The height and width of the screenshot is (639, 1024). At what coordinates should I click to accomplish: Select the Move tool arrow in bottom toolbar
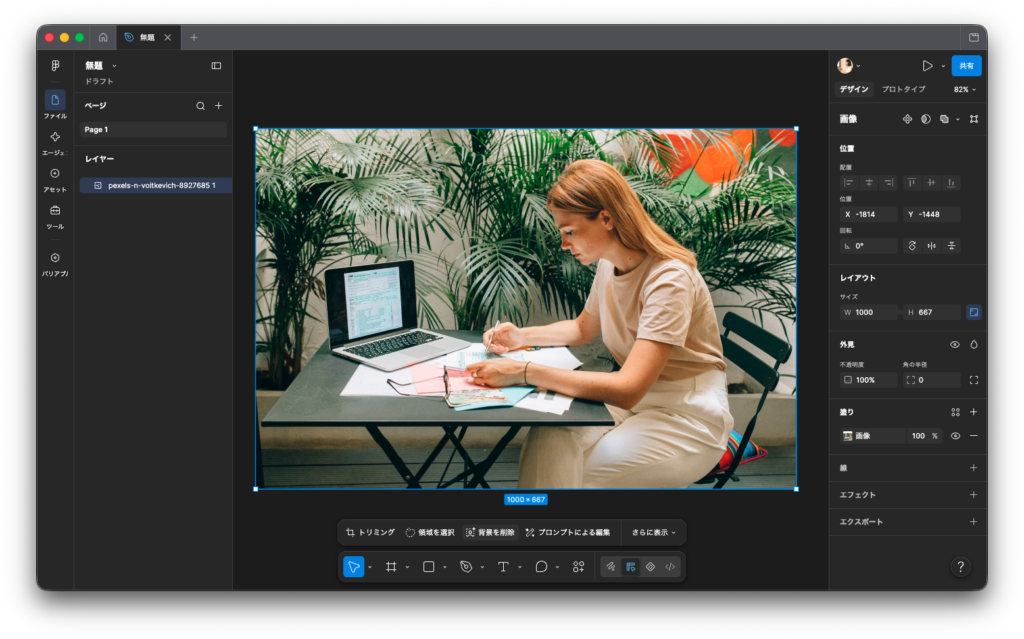click(353, 566)
